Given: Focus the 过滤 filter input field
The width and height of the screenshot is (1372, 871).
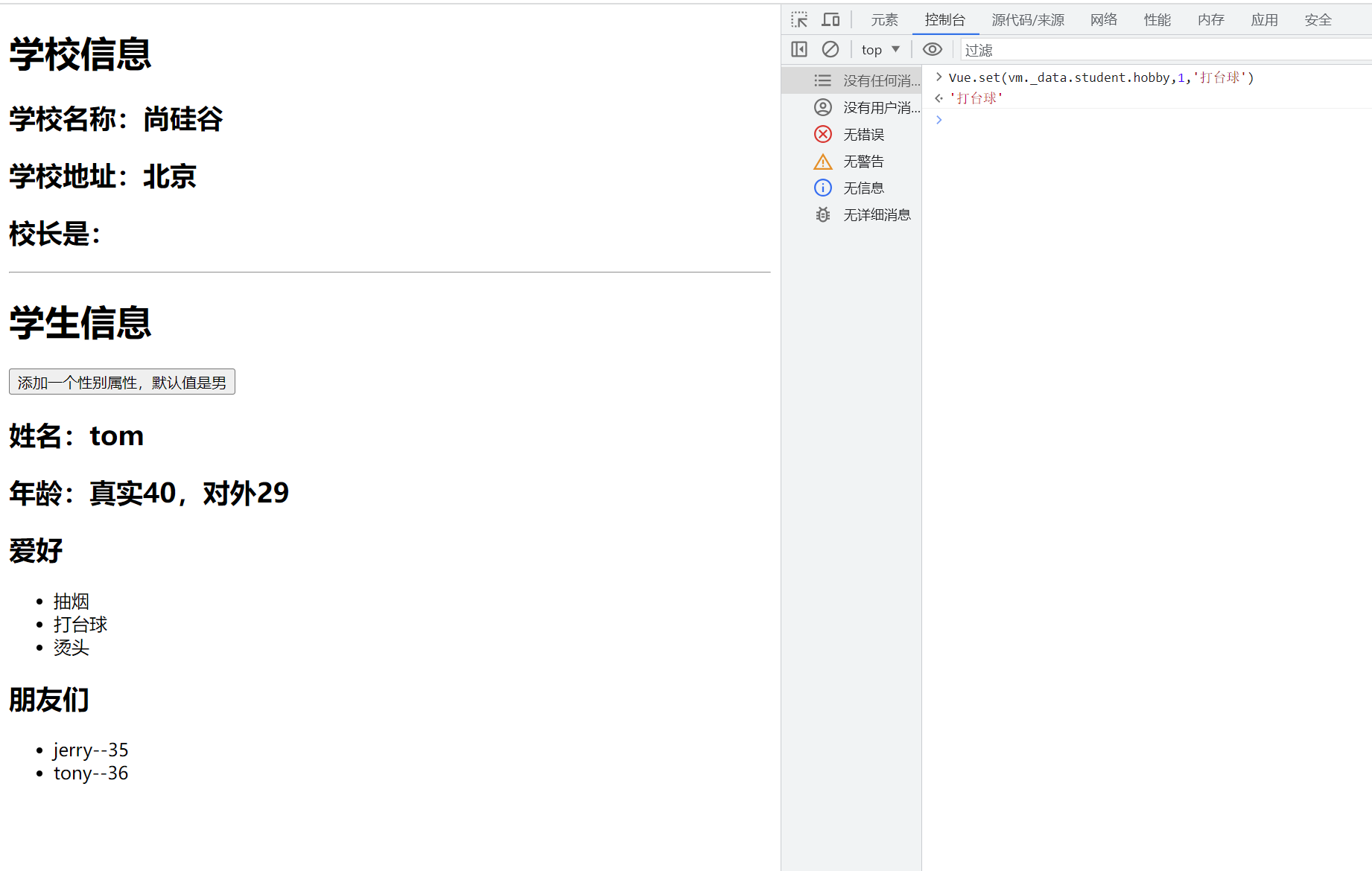Looking at the screenshot, I should [1166, 50].
